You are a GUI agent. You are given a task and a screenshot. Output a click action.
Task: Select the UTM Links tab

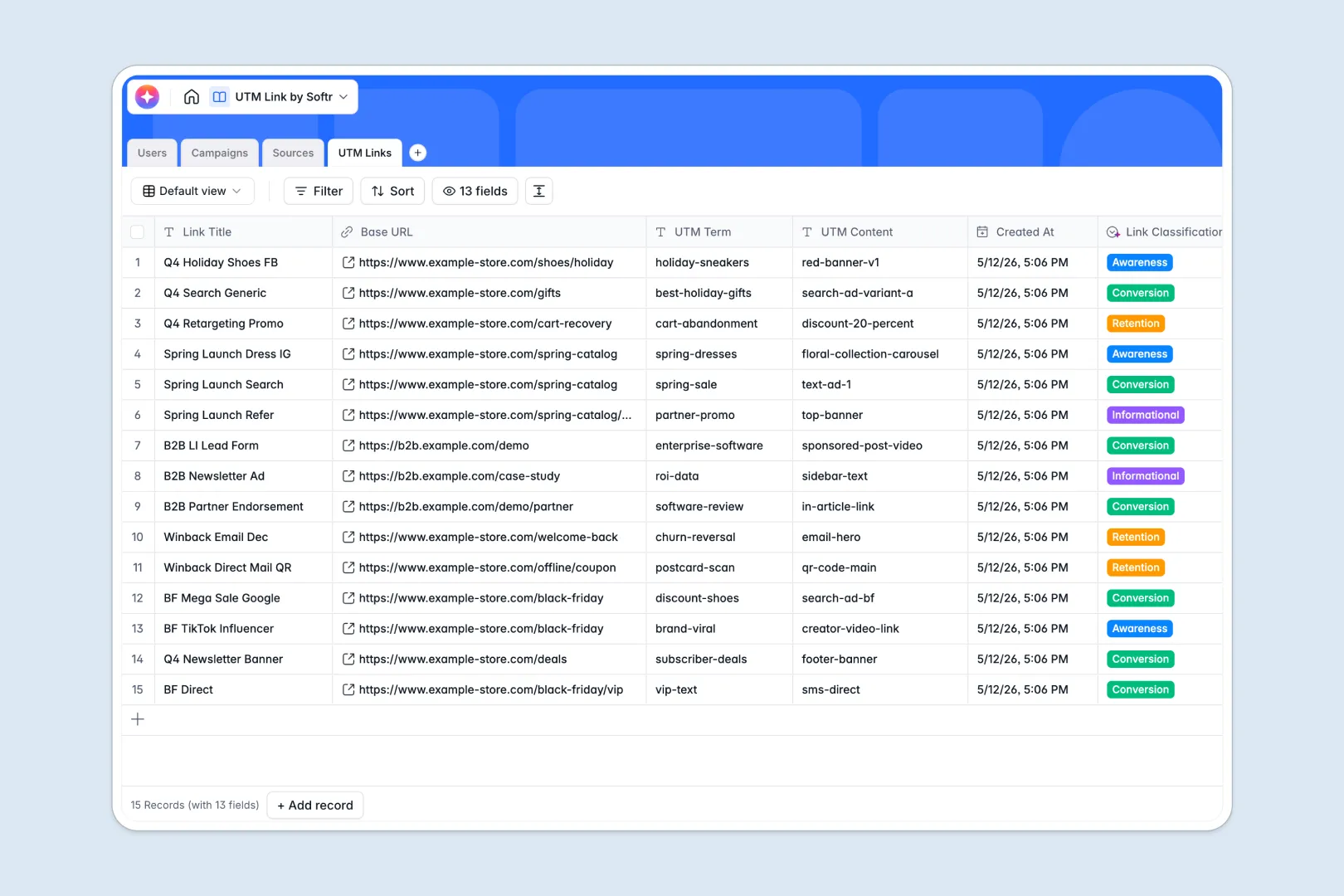pos(365,153)
